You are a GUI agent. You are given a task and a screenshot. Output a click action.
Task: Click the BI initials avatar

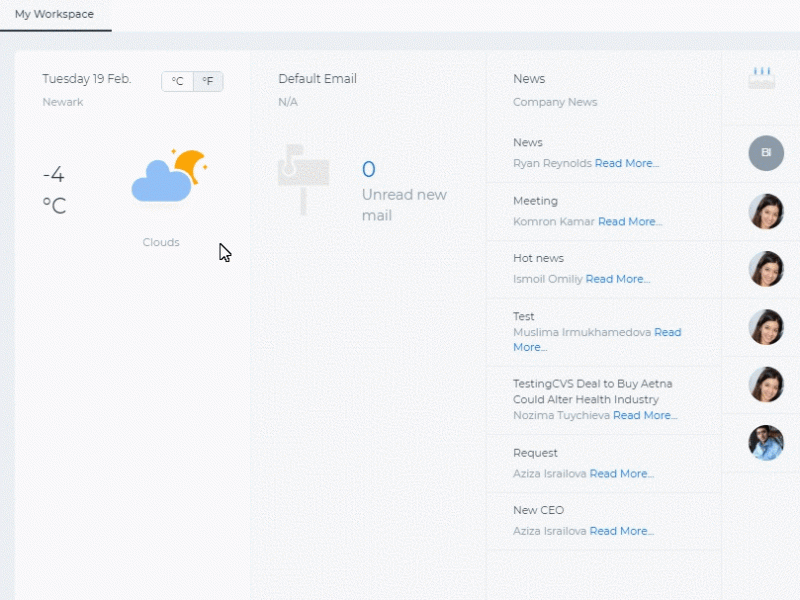766,153
